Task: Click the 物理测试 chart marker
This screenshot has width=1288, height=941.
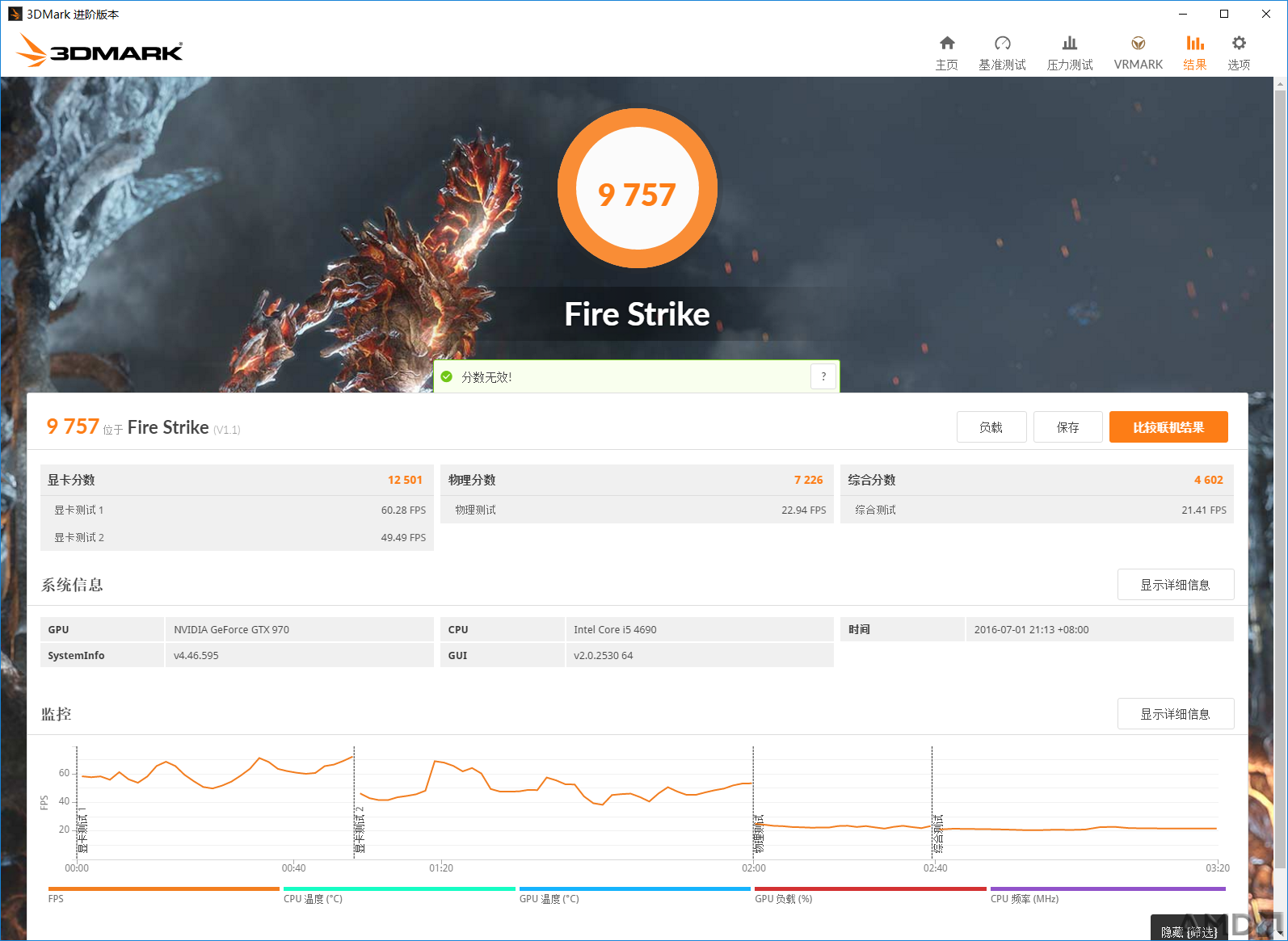Action: (759, 834)
